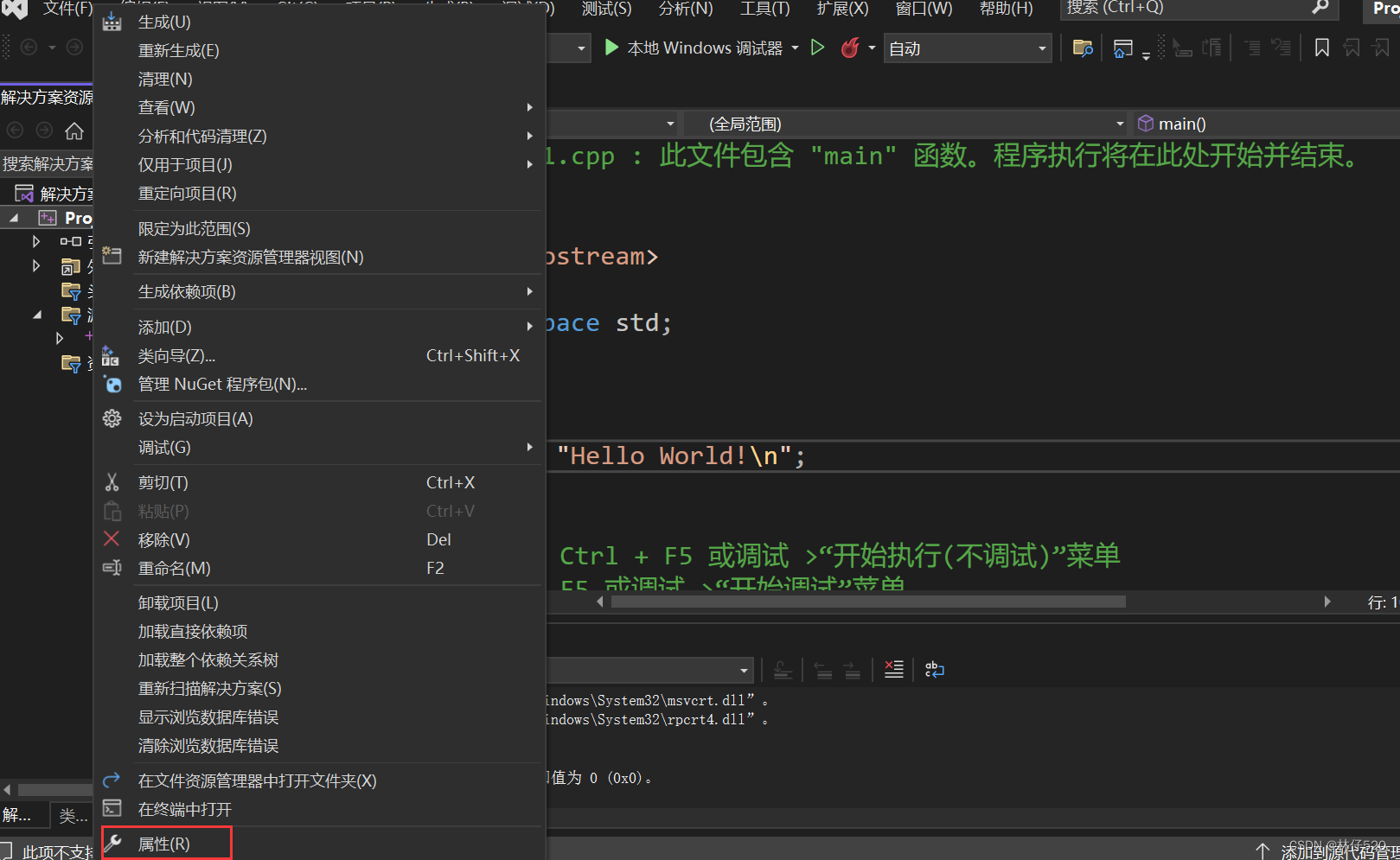Image resolution: width=1400 pixels, height=860 pixels.
Task: Click the NuGet package manager icon
Action: point(112,384)
